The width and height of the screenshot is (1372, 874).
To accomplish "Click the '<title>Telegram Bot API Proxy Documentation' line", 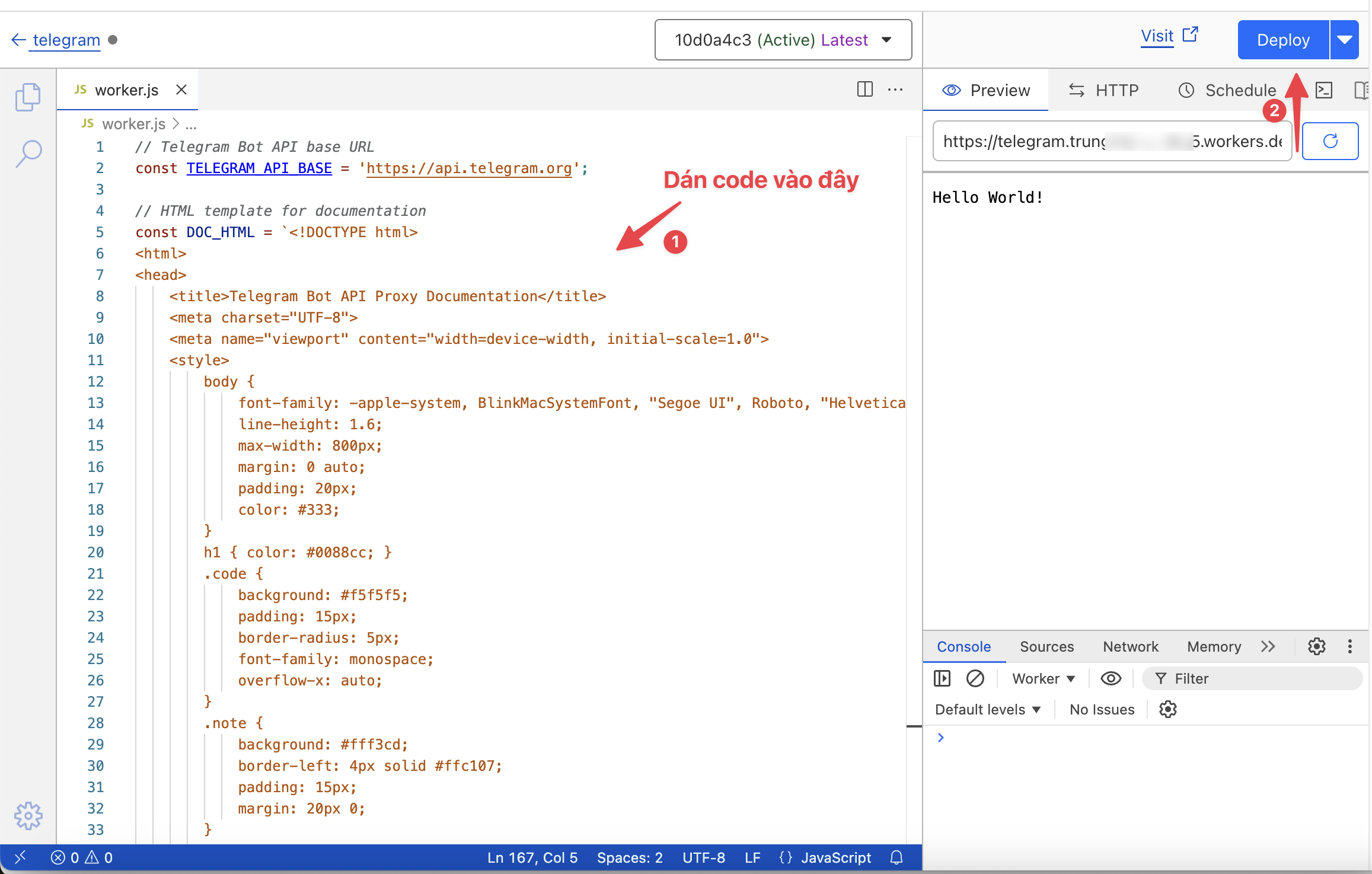I will point(387,296).
